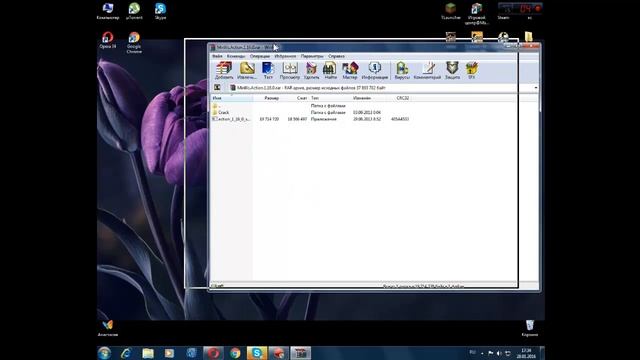Expand the archive path dropdown arrow
640x360 pixels.
point(536,88)
